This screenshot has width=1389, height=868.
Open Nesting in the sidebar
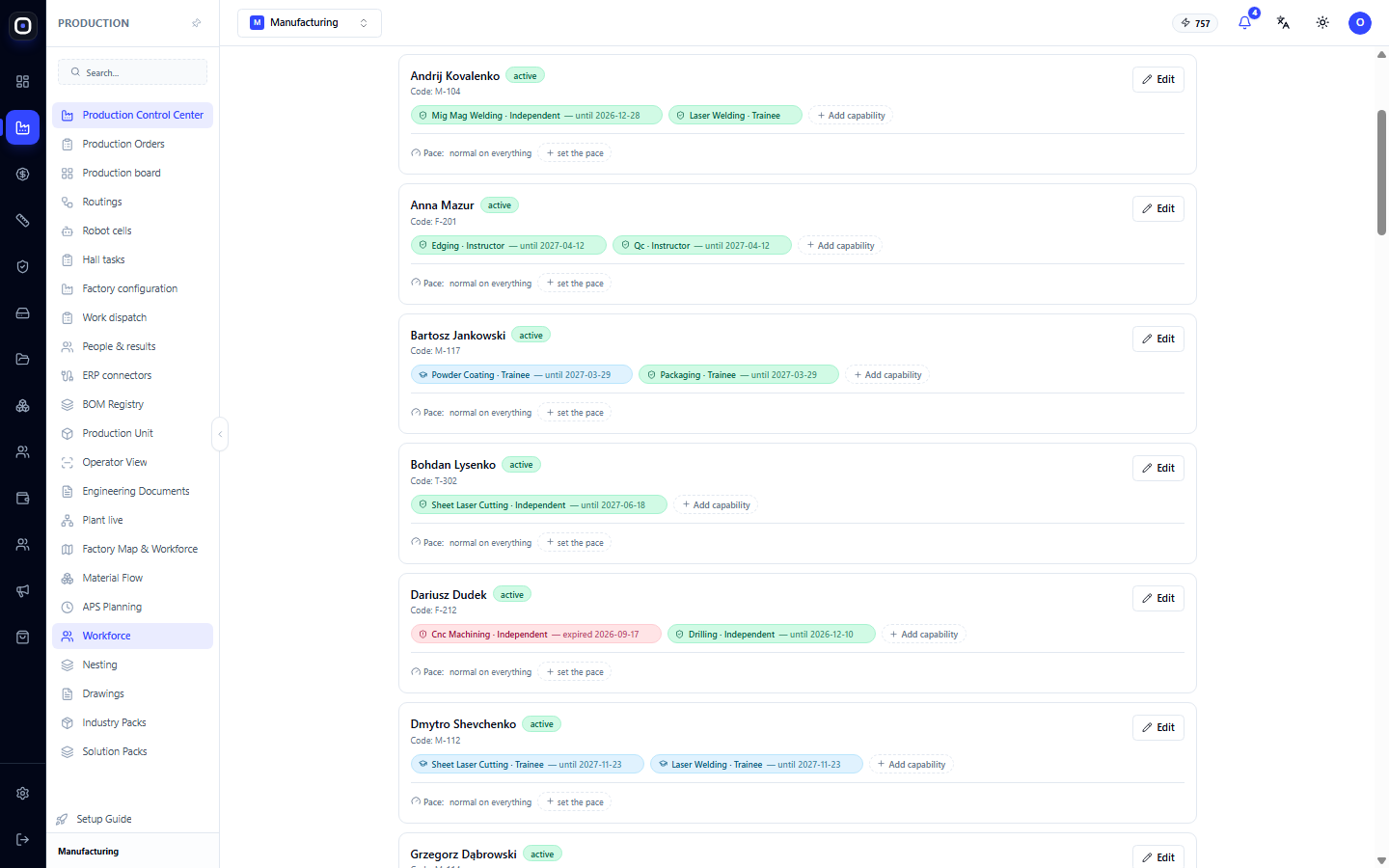133,665
